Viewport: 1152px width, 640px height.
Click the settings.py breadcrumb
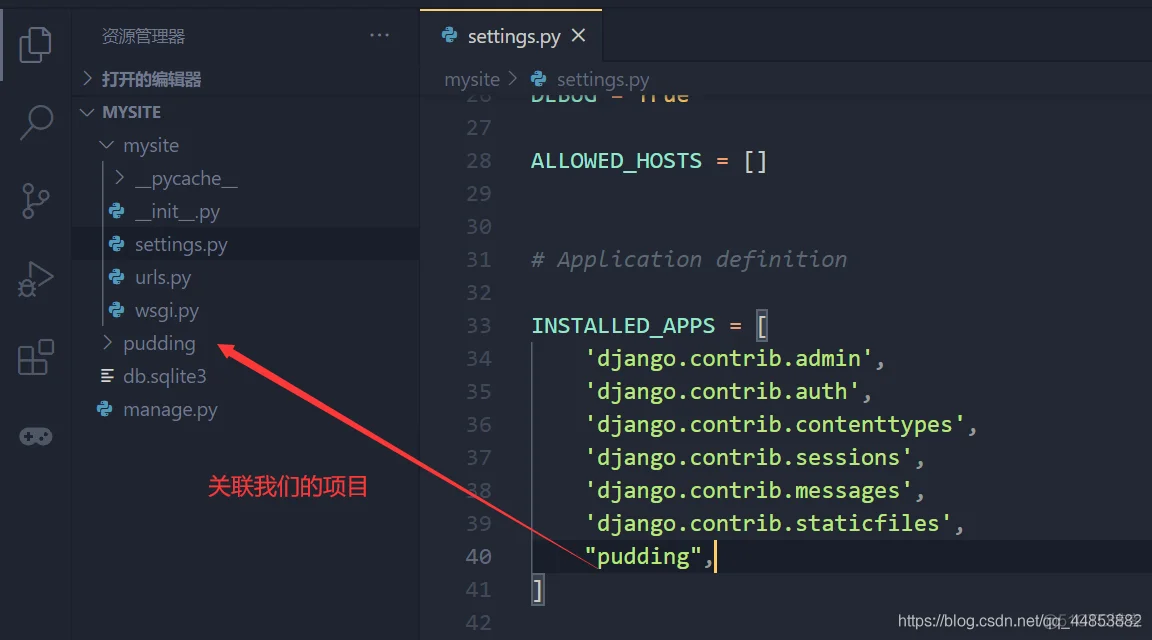click(x=602, y=79)
